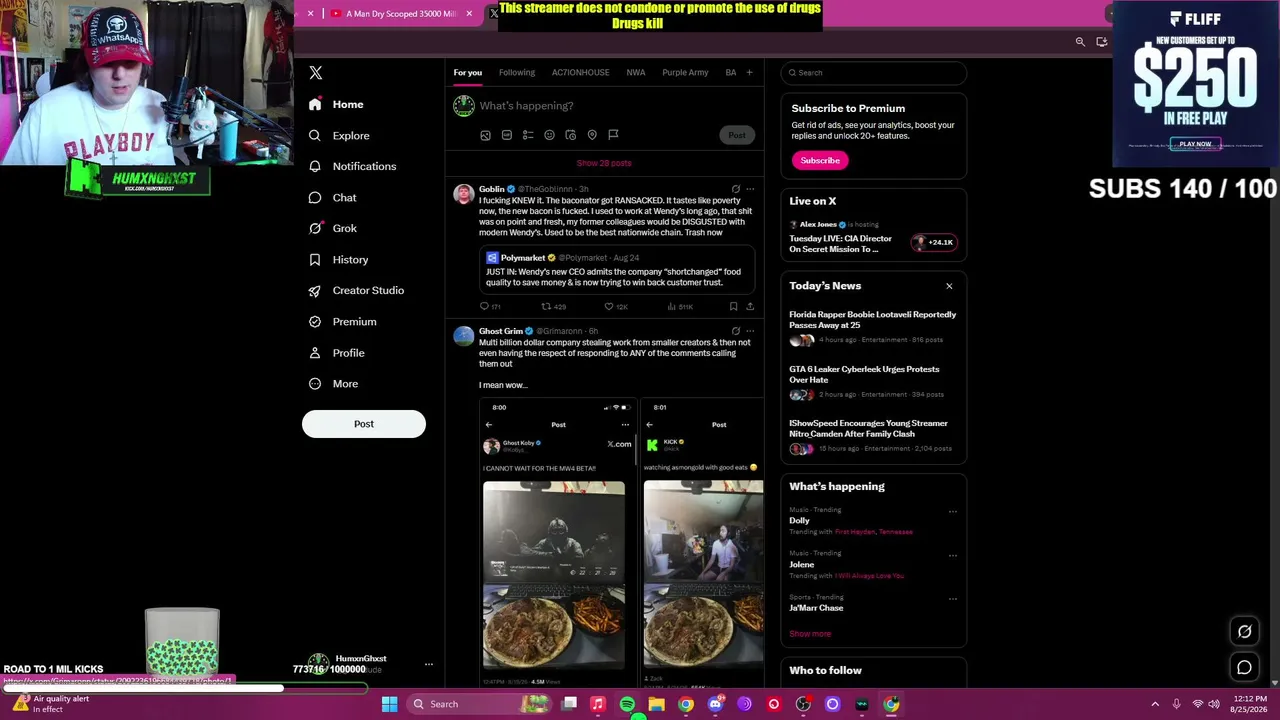This screenshot has width=1280, height=720.
Task: Click the X logo in the sidebar
Action: tap(316, 73)
